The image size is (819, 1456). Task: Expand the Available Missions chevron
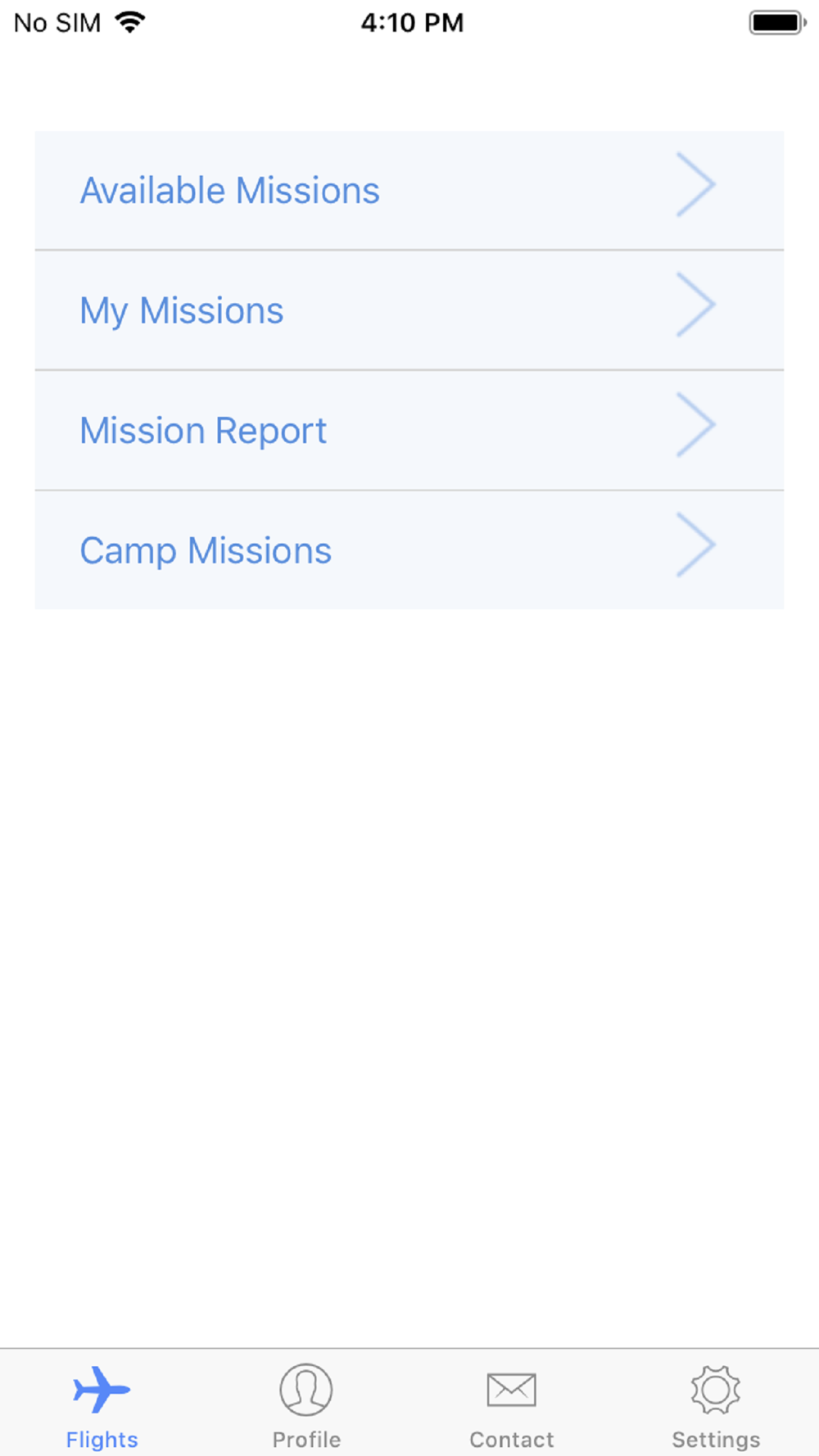pos(695,184)
